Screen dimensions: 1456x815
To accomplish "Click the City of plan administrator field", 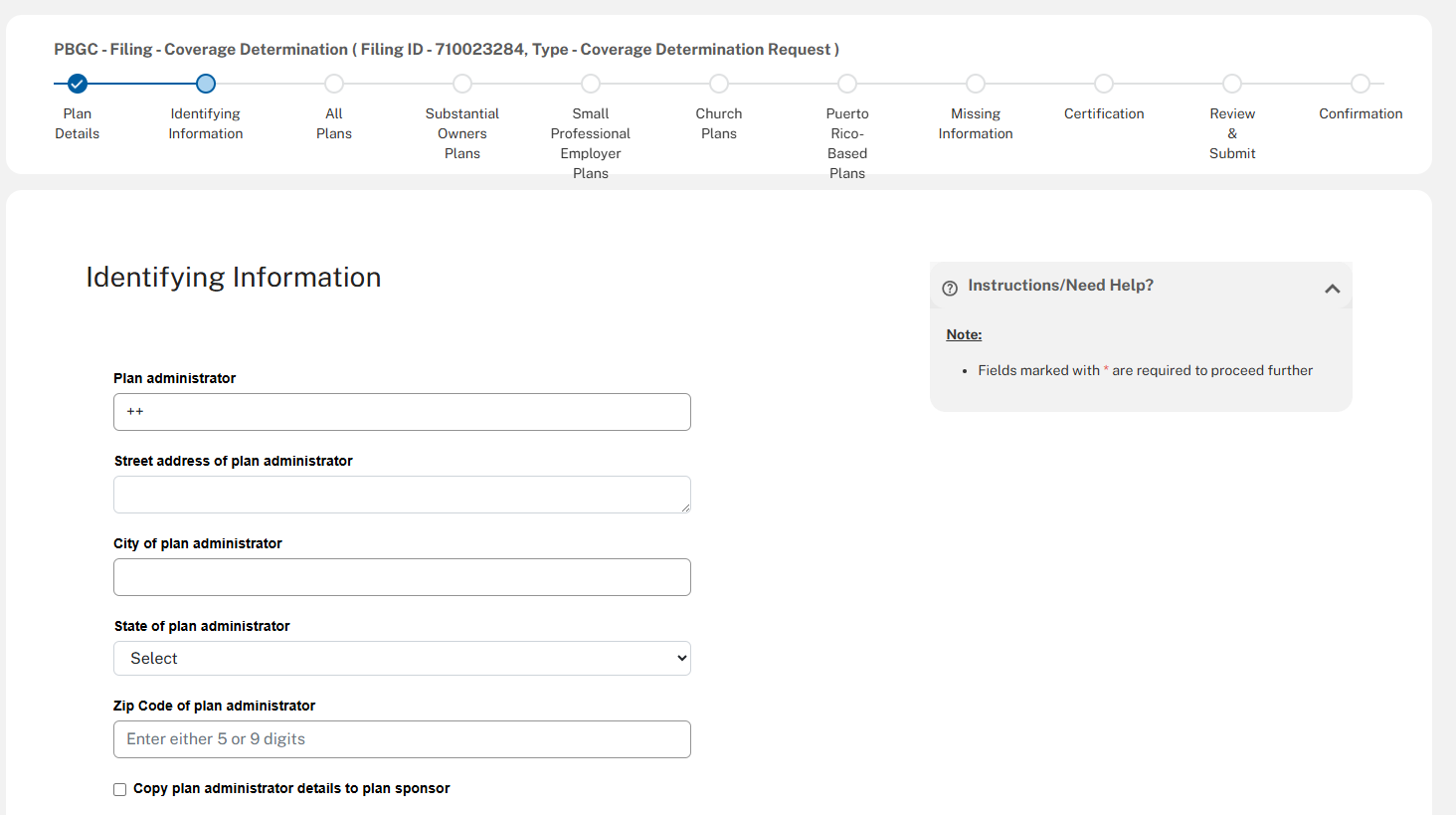I will 402,577.
